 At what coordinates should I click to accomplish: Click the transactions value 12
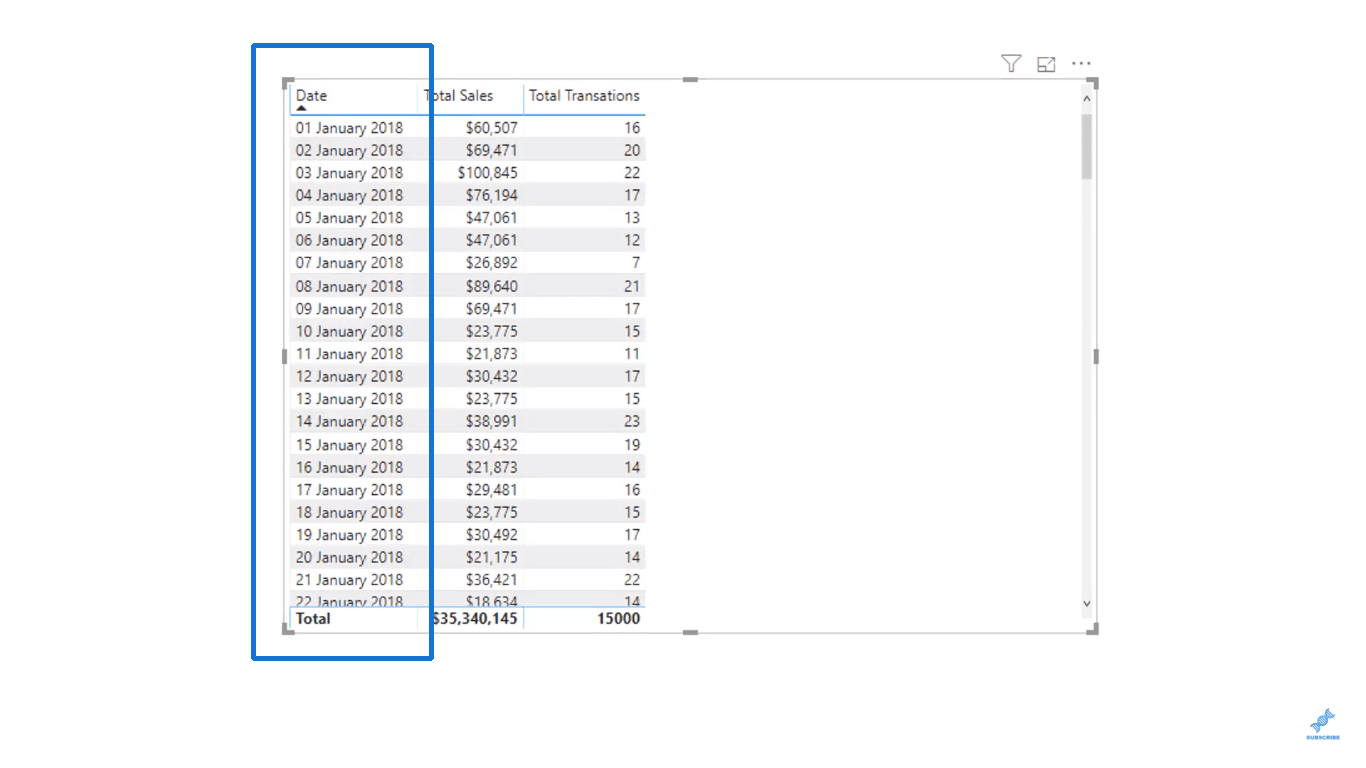632,240
